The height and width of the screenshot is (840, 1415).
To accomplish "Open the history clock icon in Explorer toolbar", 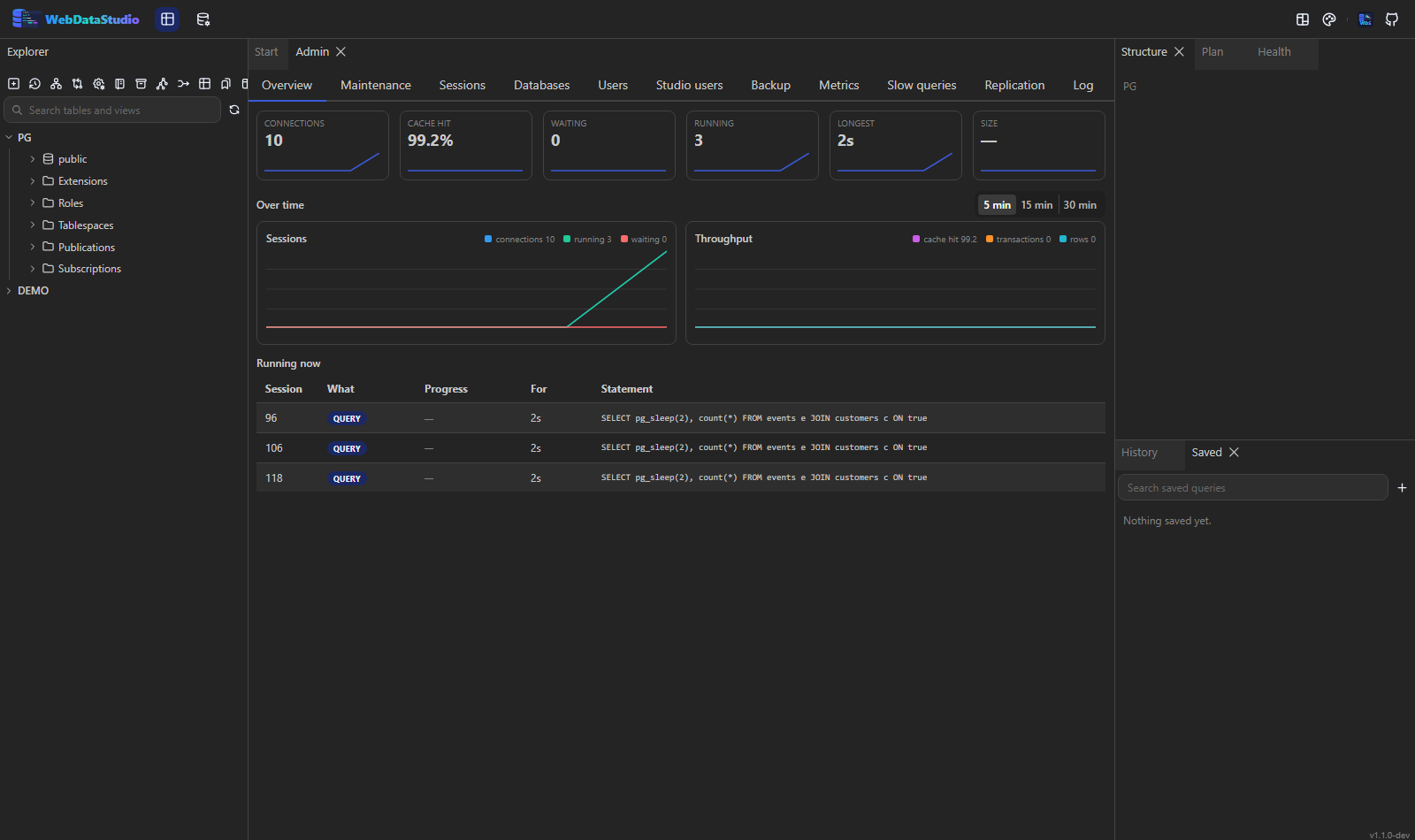I will (34, 84).
